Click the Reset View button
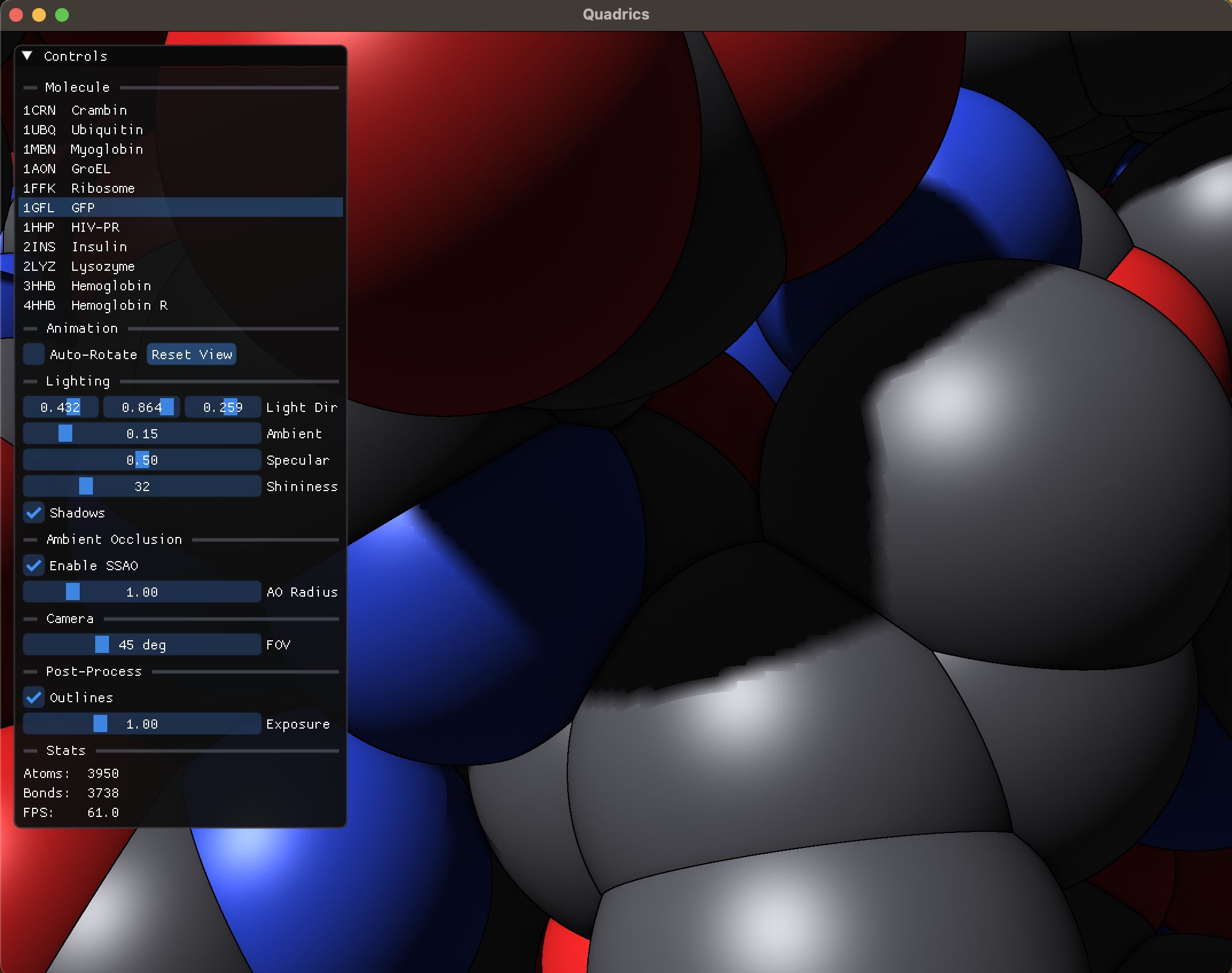 pyautogui.click(x=192, y=355)
